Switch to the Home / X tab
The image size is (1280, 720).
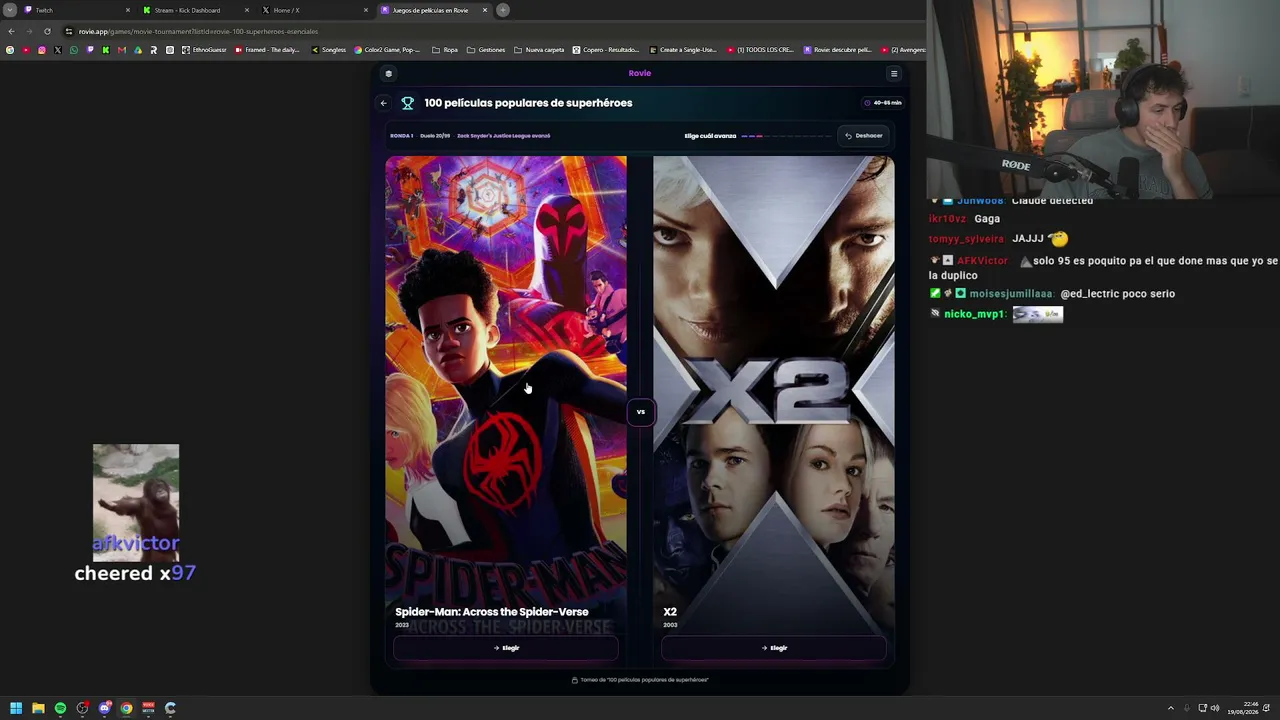(x=316, y=10)
